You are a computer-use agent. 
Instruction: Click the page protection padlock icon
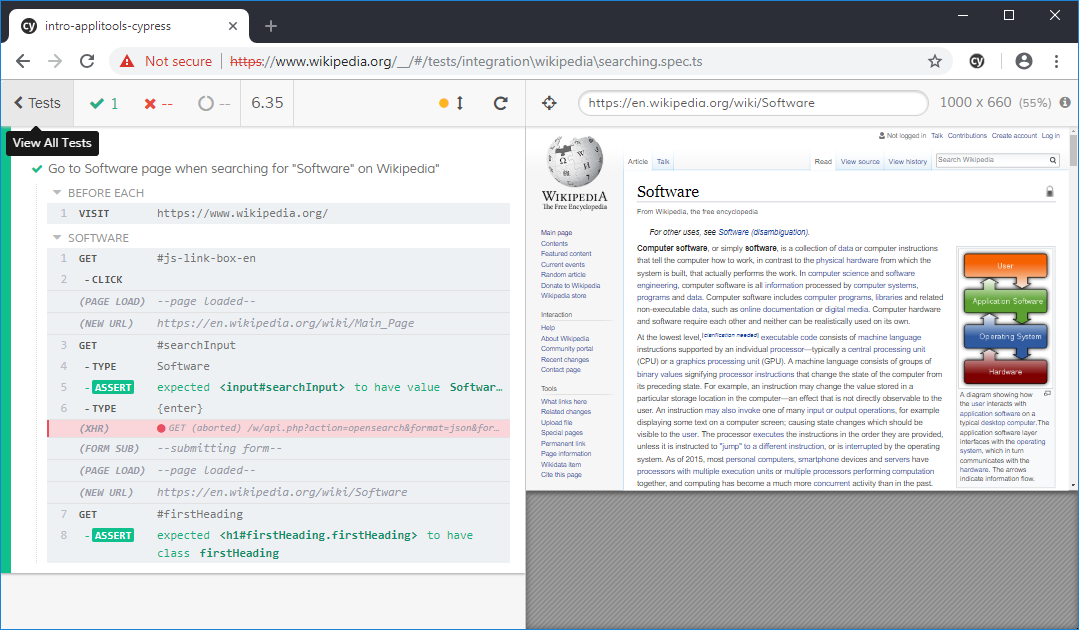pos(1049,192)
